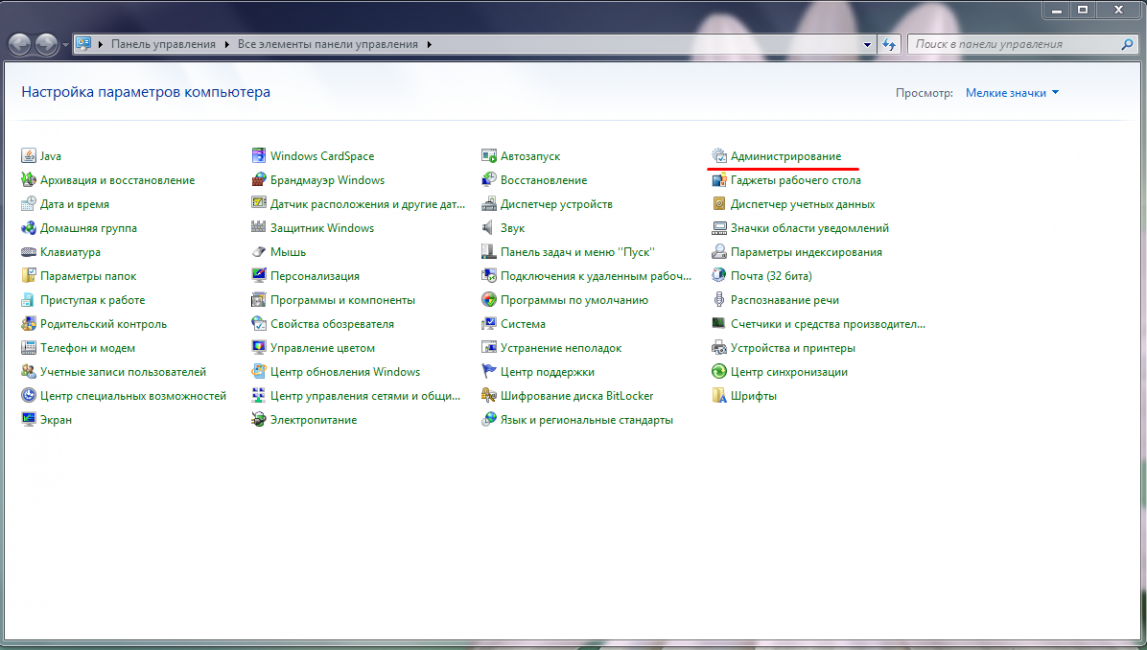Viewport: 1147px width, 650px height.
Task: Expand the root arrow before Панель управления
Action: point(100,45)
